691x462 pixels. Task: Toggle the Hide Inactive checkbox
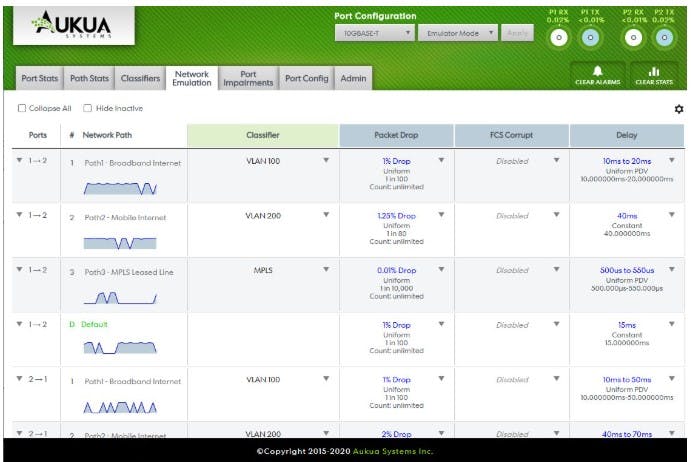[88, 108]
